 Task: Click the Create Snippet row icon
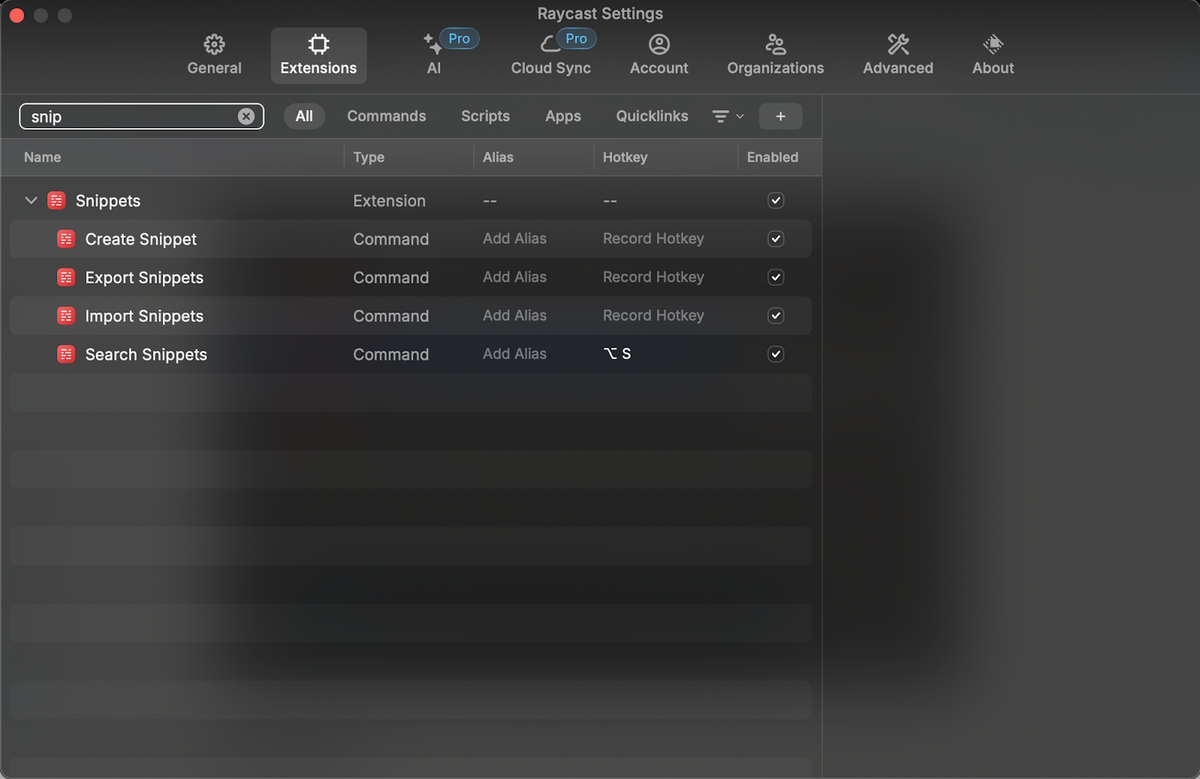[x=66, y=239]
